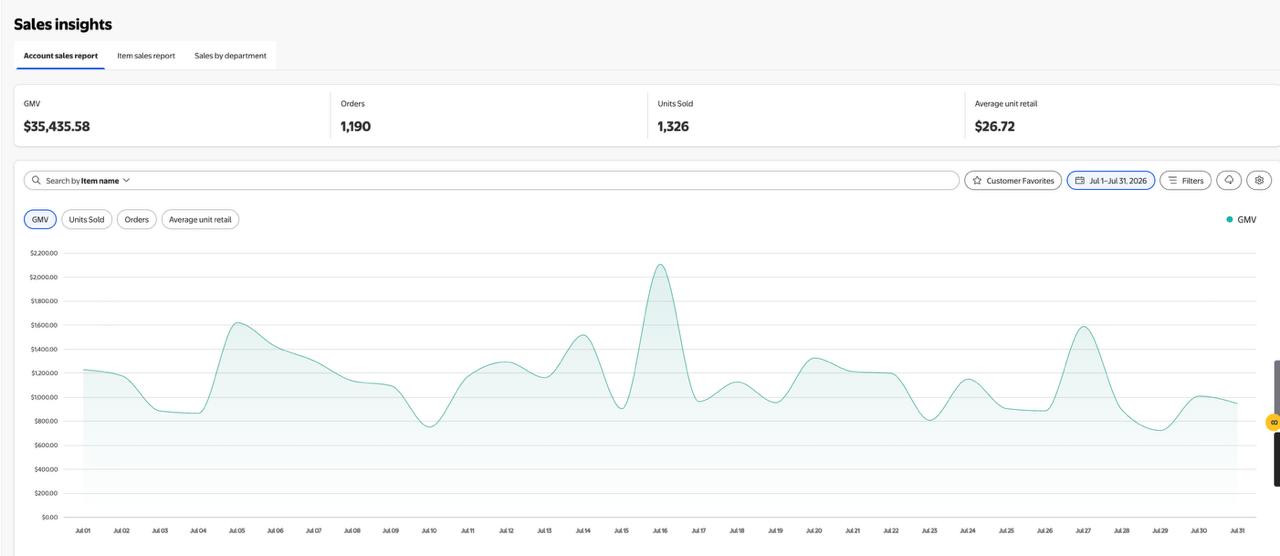Screen dimensions: 1280x556
Task: Click the Jul 01 axis label
Action: (x=83, y=531)
